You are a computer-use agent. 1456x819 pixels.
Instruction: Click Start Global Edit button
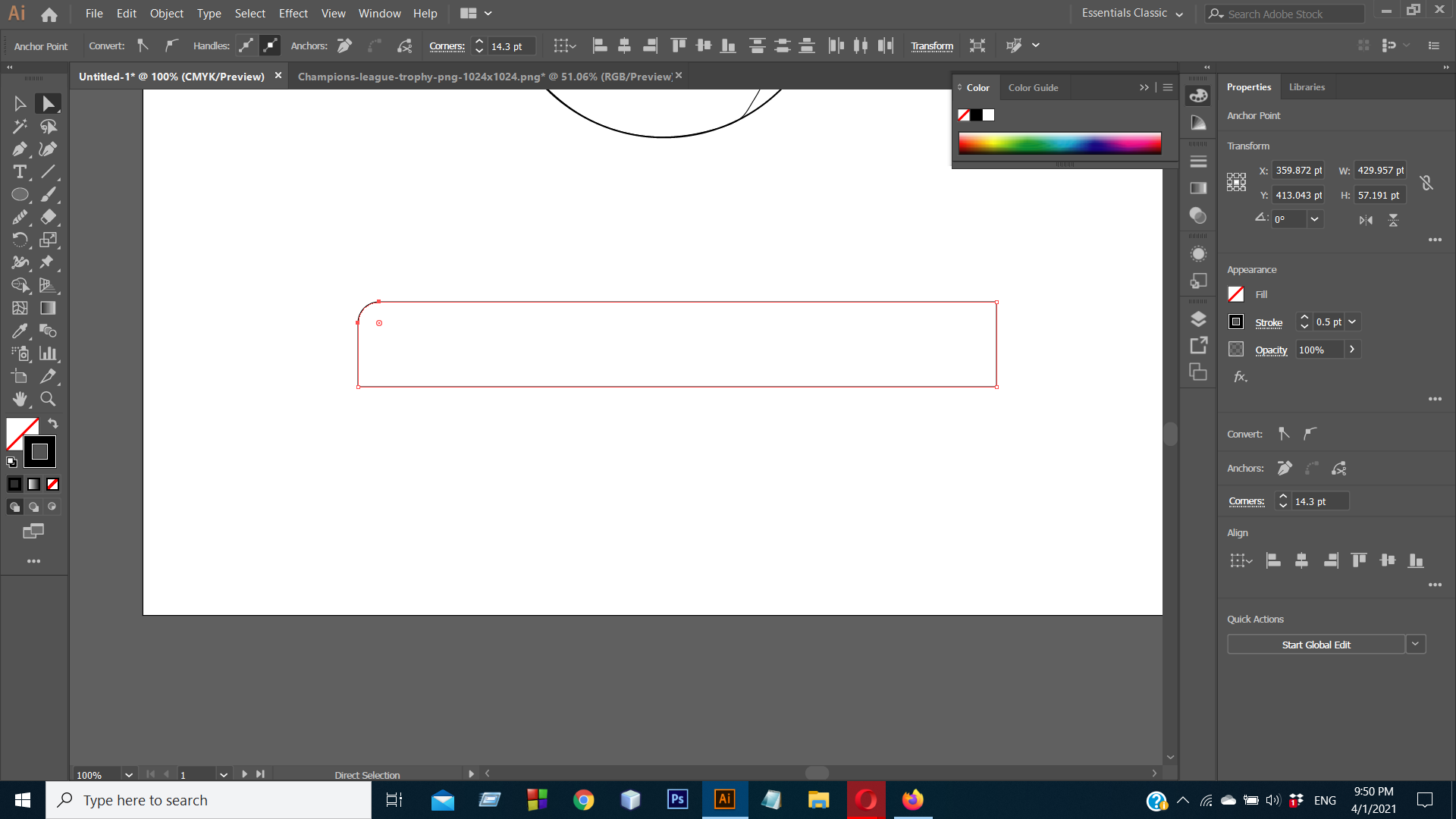click(1316, 645)
